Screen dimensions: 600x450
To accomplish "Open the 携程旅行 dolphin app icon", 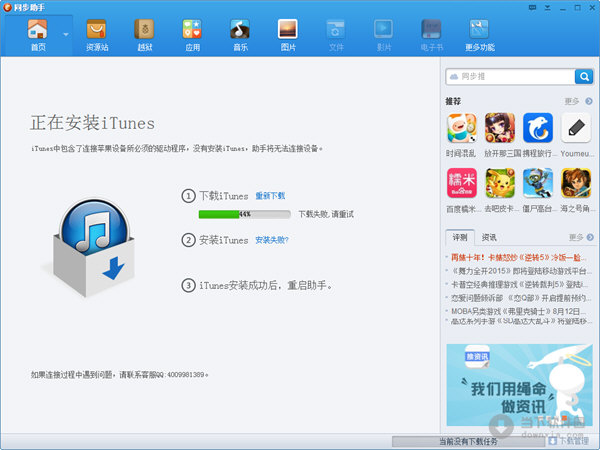I will [538, 128].
